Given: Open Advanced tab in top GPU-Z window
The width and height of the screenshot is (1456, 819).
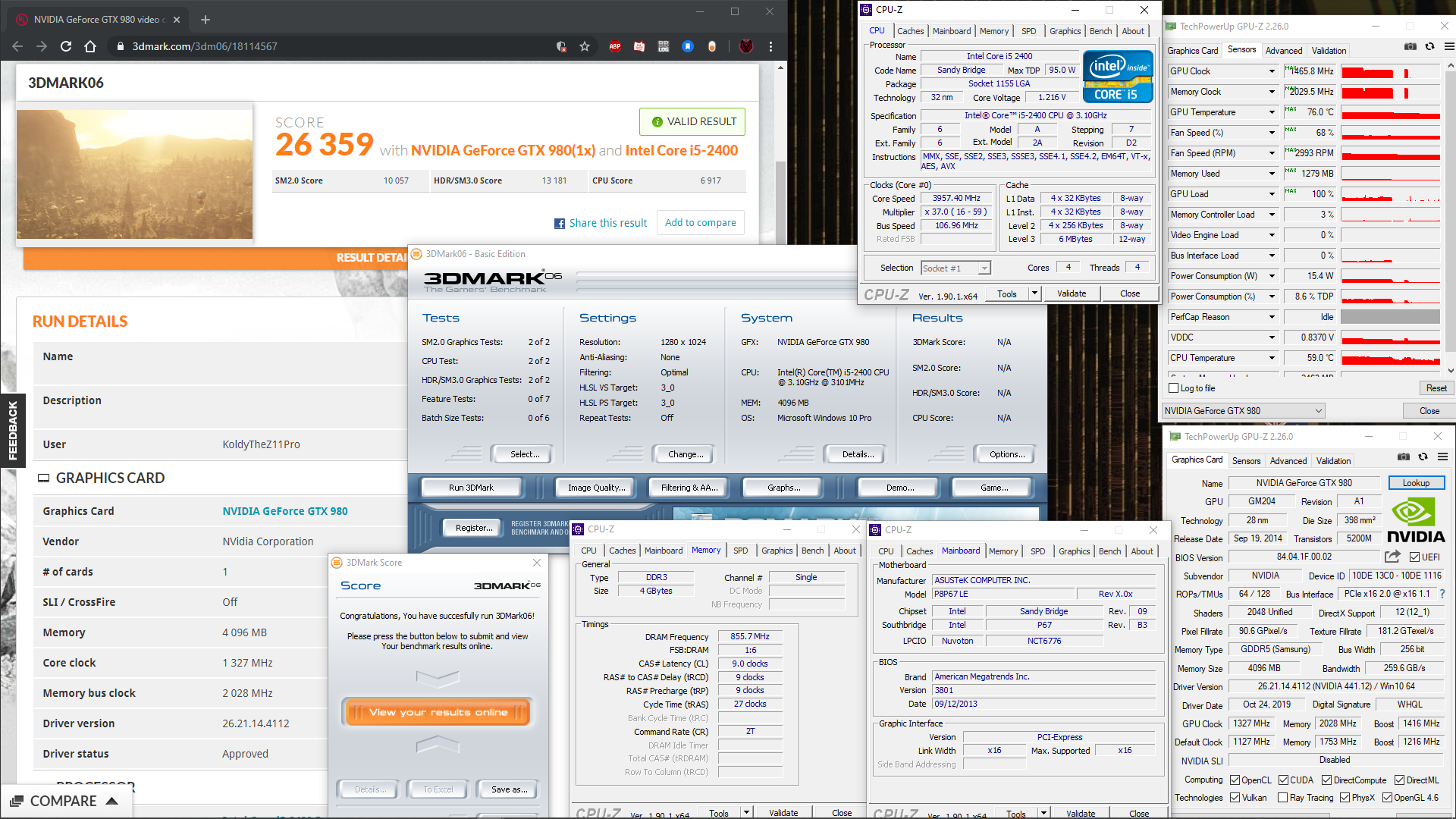Looking at the screenshot, I should [1284, 51].
